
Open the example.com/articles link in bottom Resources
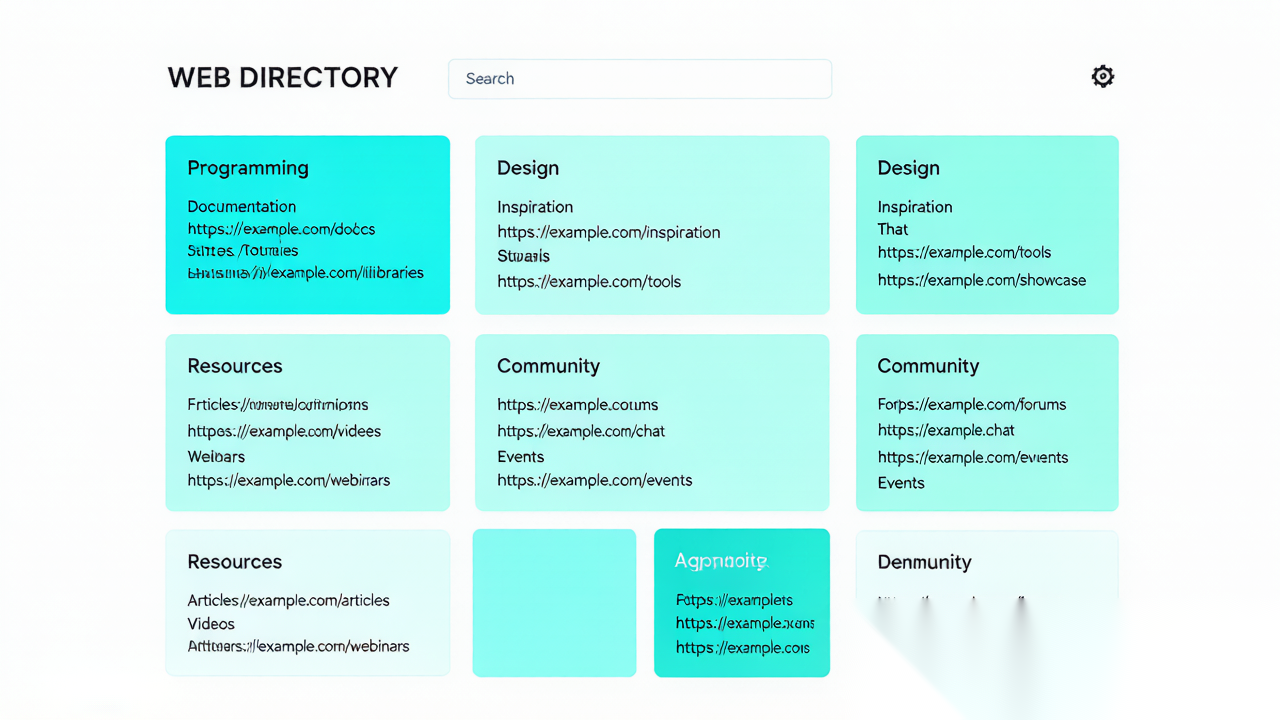288,601
